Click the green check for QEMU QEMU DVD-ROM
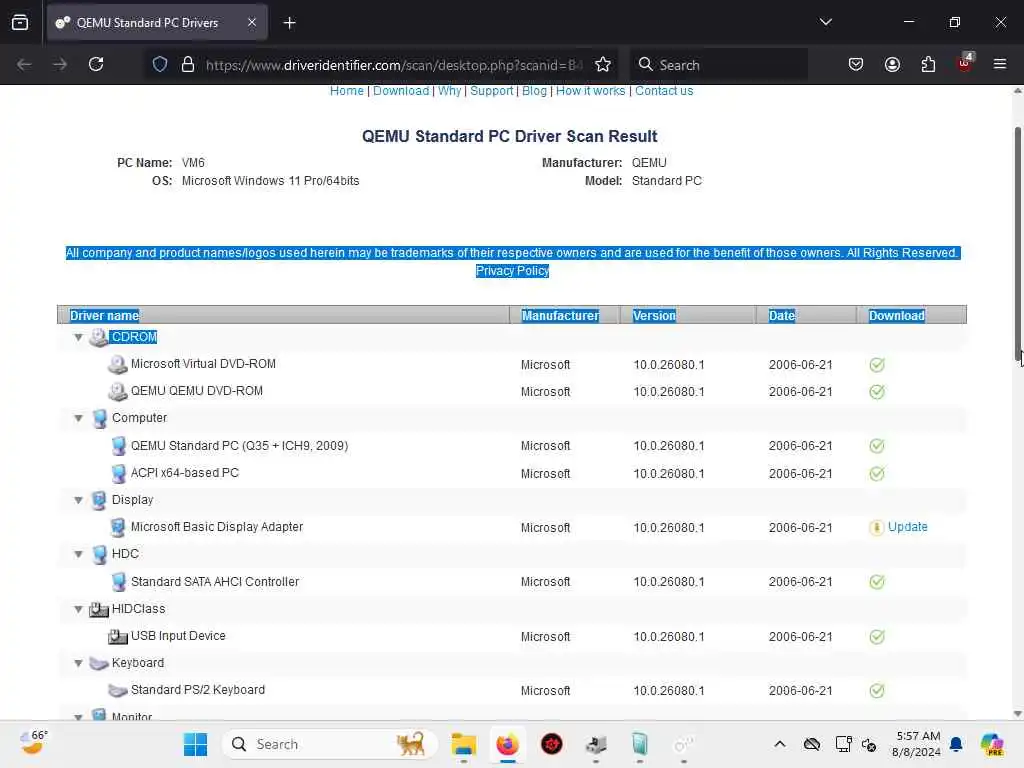The height and width of the screenshot is (768, 1024). point(877,392)
